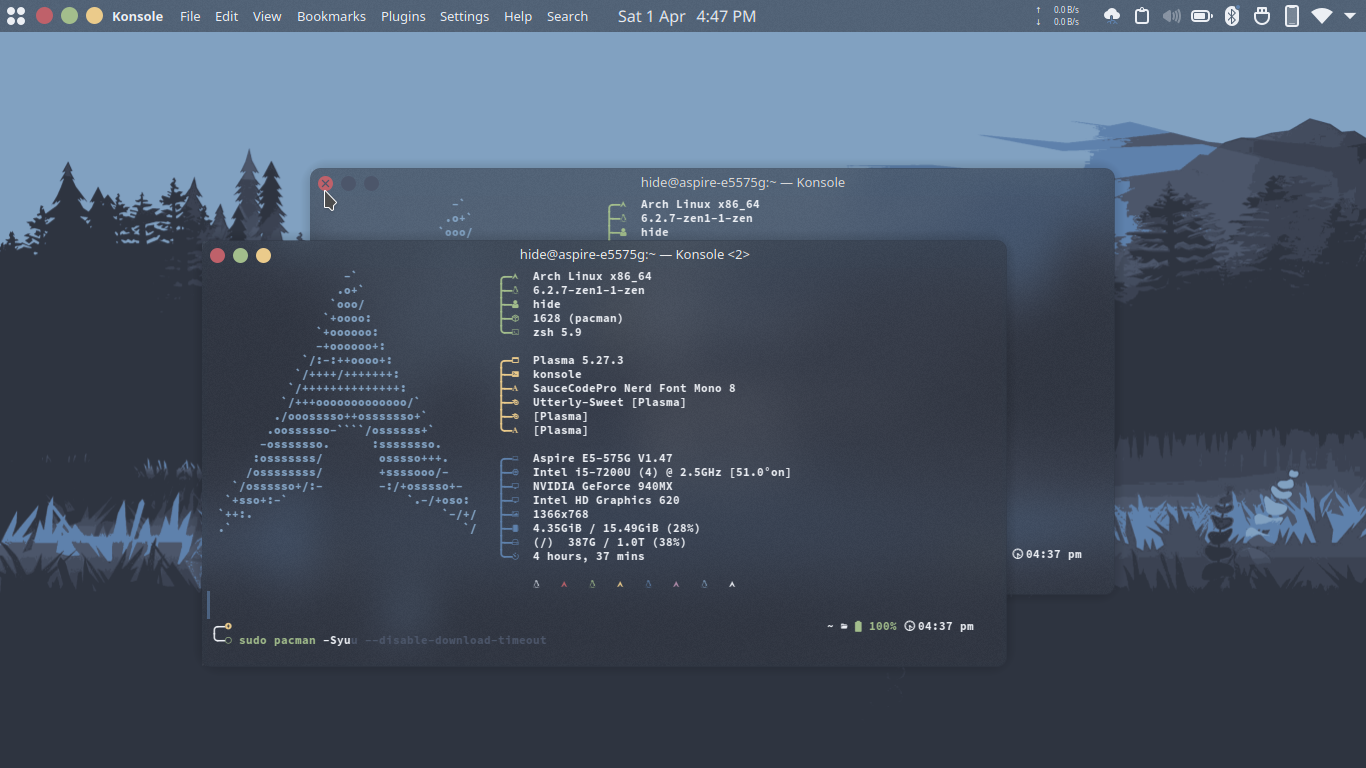Click the volume speaker tray icon
This screenshot has width=1366, height=768.
tap(1172, 16)
